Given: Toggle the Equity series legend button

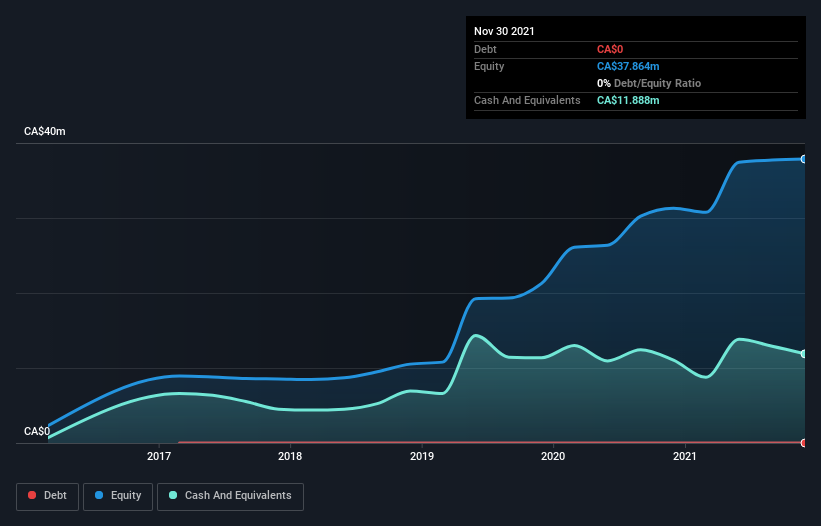Looking at the screenshot, I should (x=118, y=496).
